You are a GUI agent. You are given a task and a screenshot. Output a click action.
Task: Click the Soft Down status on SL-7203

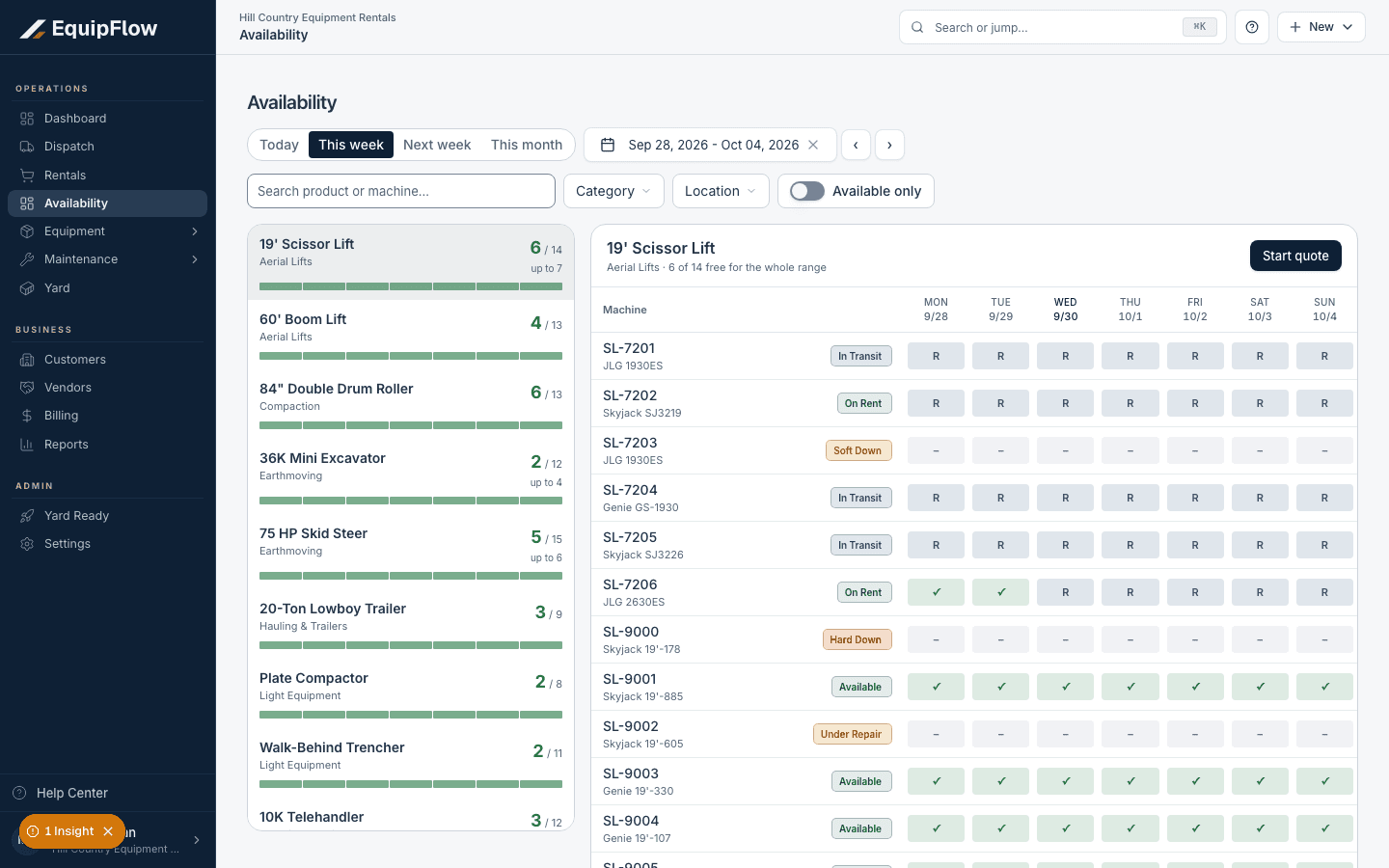point(858,450)
